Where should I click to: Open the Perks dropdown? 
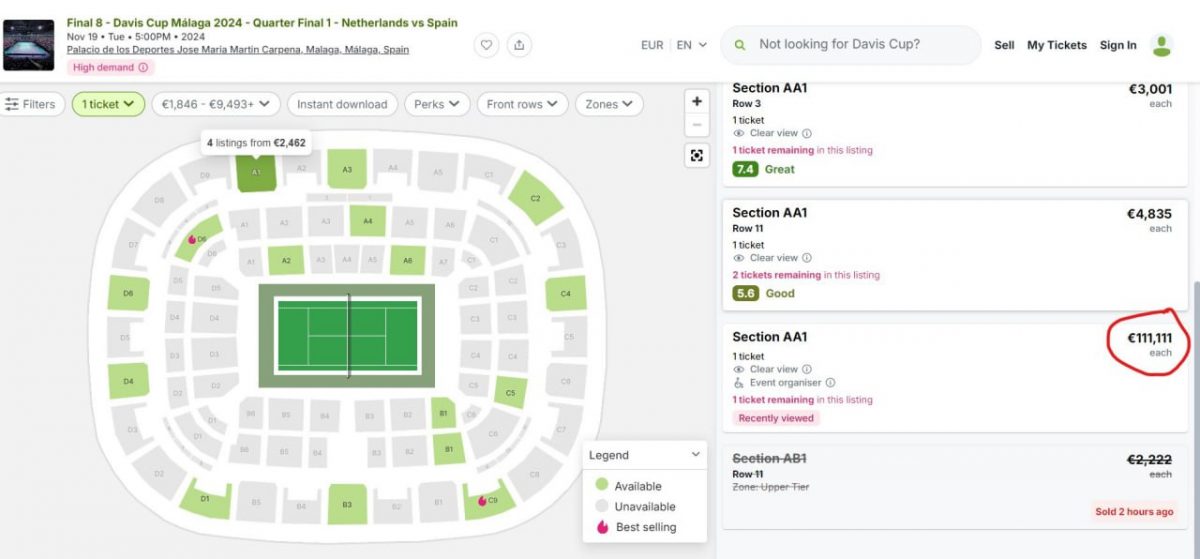(x=437, y=104)
